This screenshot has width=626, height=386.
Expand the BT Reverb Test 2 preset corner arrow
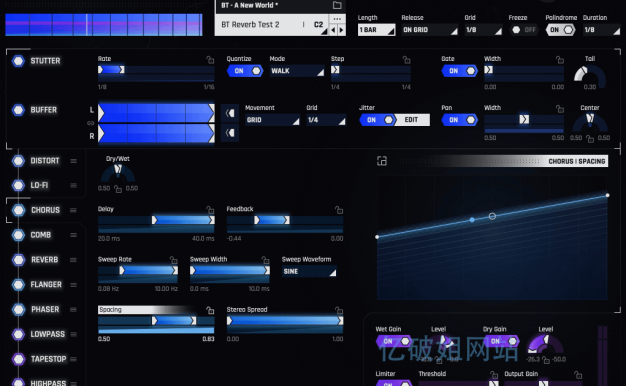(x=324, y=31)
